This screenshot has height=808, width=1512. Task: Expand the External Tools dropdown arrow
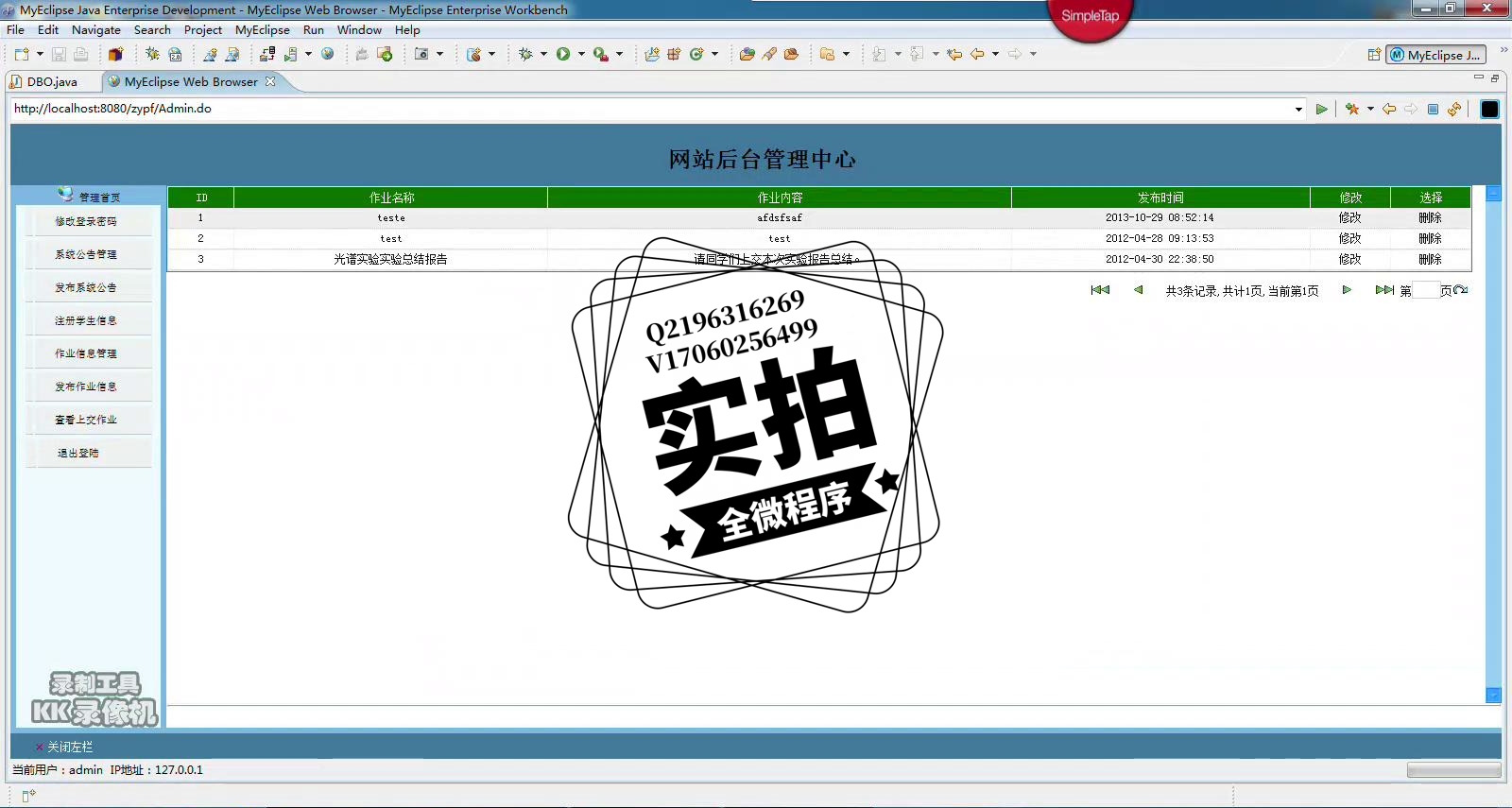(x=619, y=54)
